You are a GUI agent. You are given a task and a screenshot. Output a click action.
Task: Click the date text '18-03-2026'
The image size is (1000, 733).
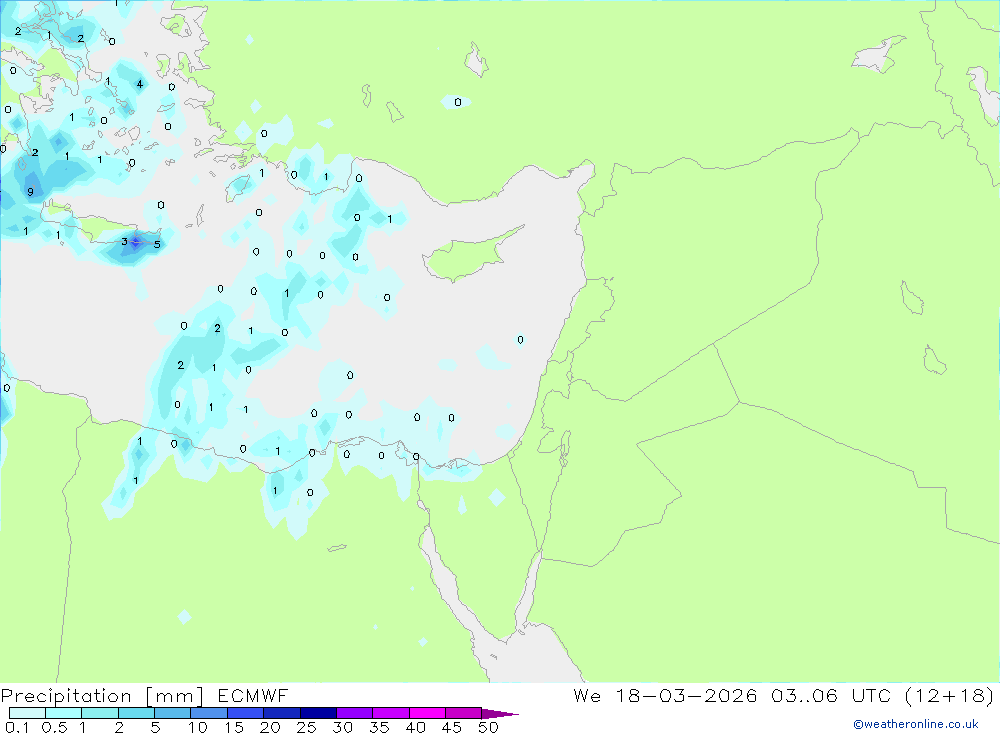click(686, 695)
